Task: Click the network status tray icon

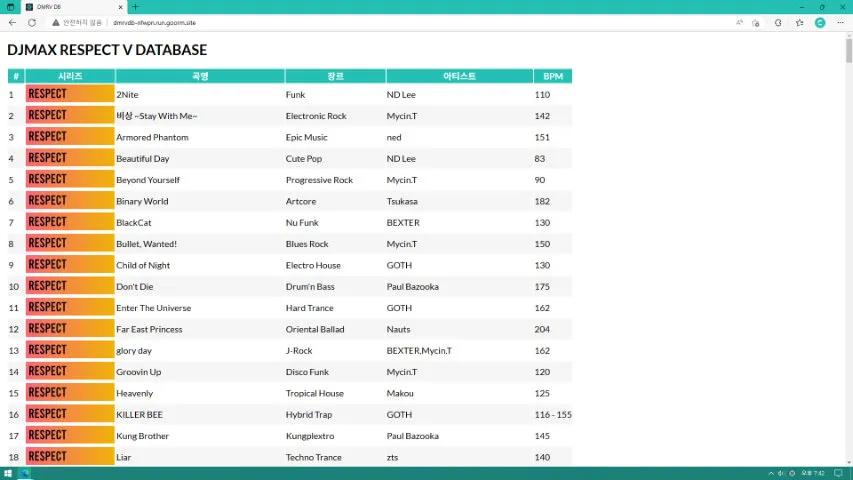Action: (x=792, y=473)
